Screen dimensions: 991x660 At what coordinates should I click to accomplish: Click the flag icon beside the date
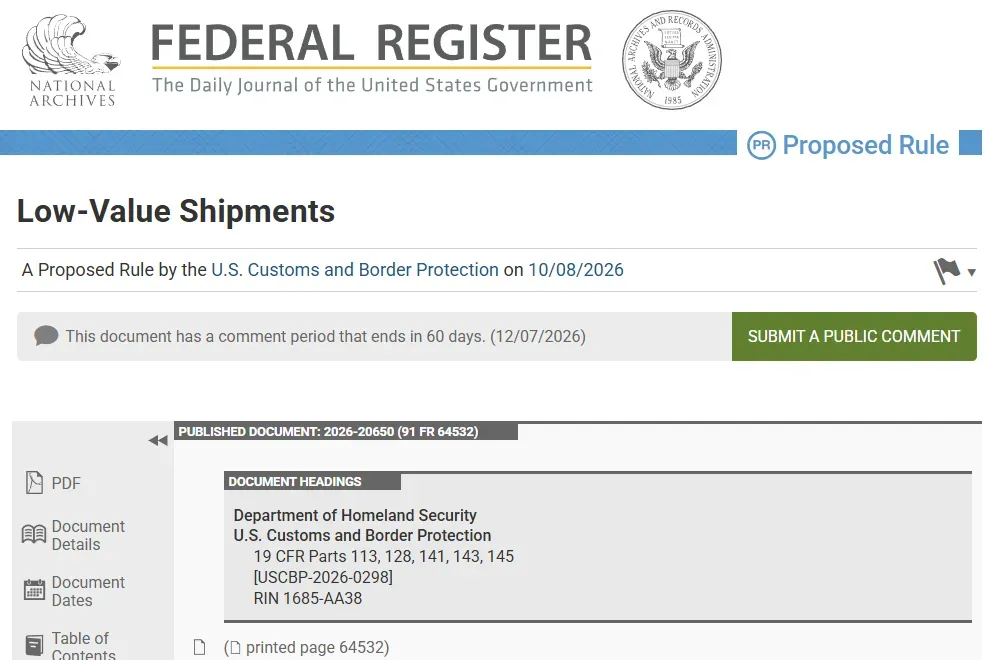[946, 271]
